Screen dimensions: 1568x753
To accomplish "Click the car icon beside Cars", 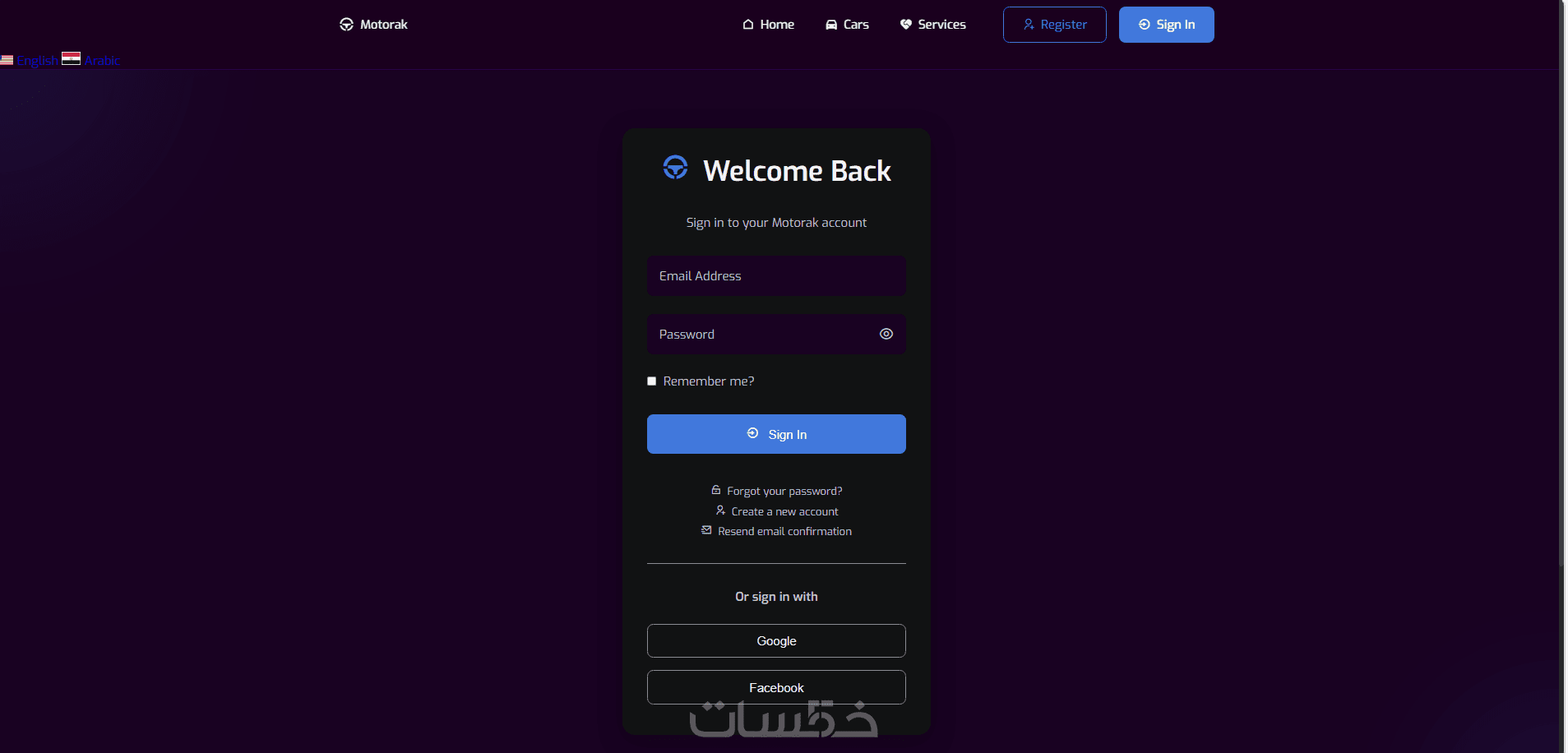I will [x=831, y=25].
